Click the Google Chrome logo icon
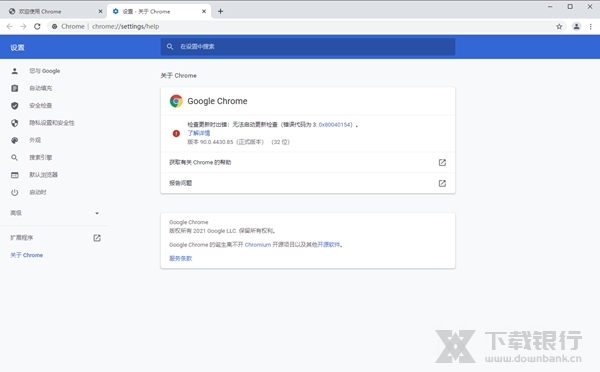Screen dimensions: 600x372 click(x=176, y=101)
